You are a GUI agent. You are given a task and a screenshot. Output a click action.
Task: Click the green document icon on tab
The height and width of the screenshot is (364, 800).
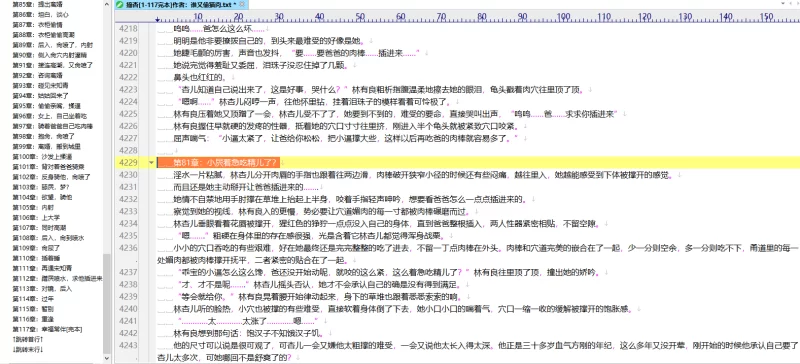coord(119,5)
